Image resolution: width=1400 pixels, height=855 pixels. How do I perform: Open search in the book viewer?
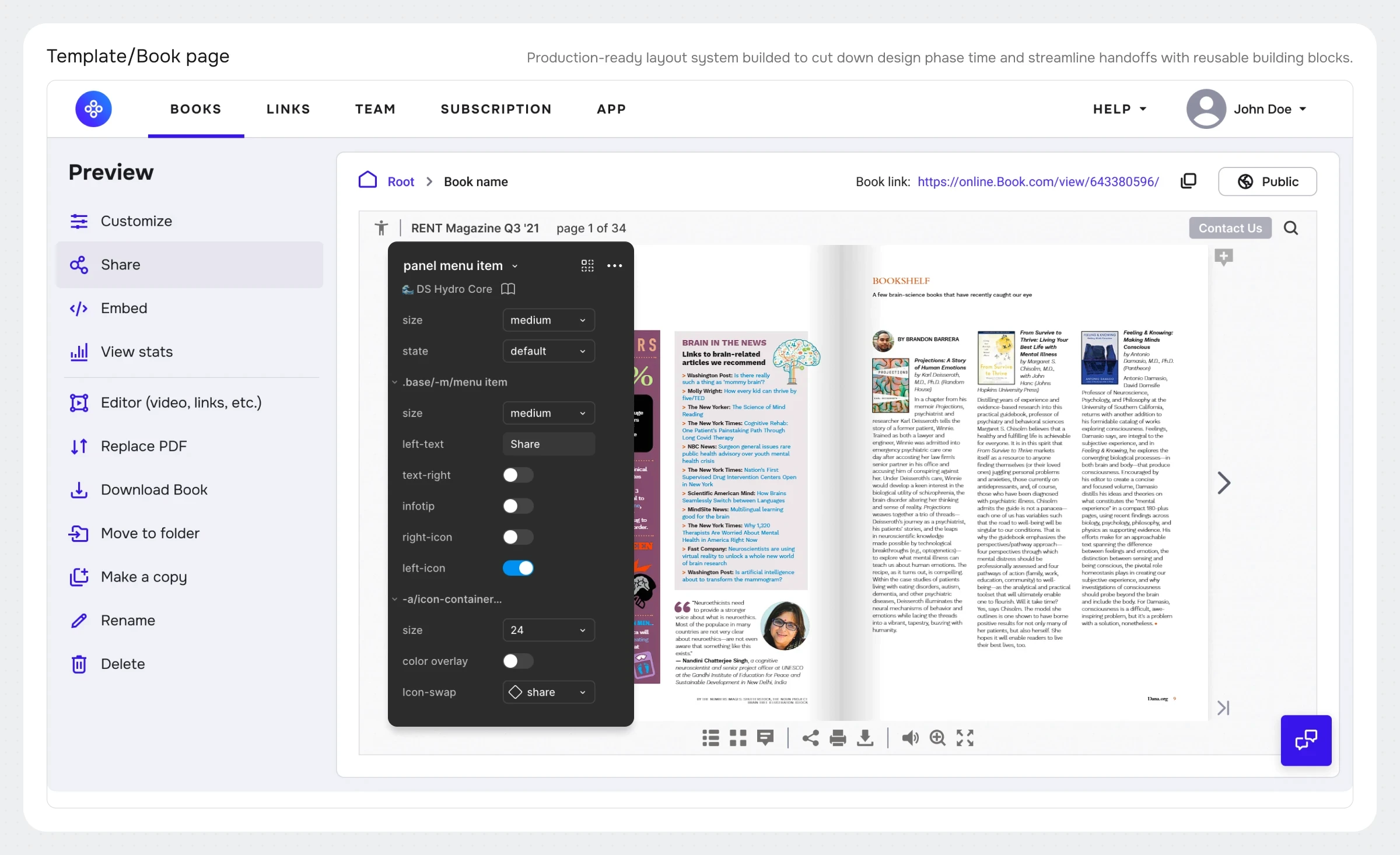[1291, 228]
